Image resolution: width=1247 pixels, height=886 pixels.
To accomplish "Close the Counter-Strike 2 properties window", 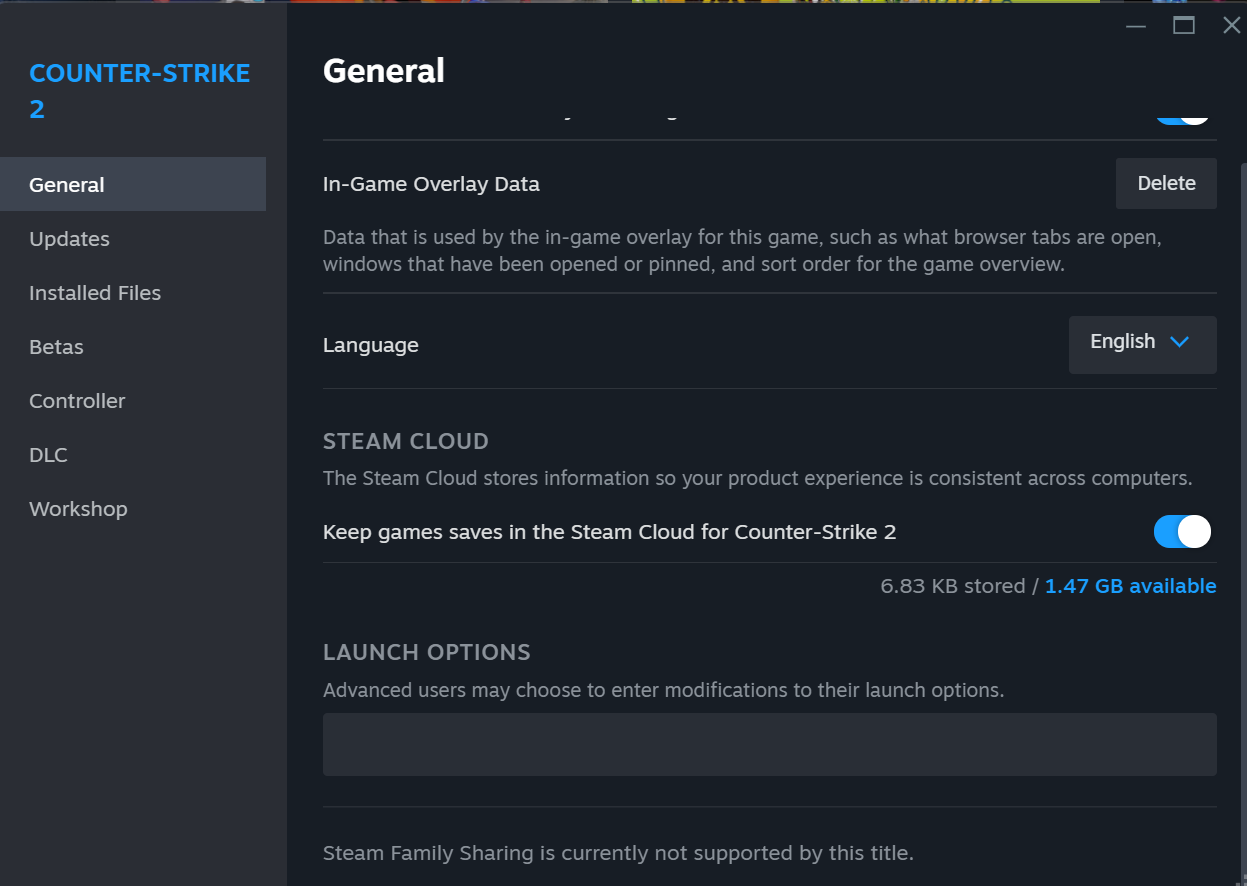I will click(1231, 26).
